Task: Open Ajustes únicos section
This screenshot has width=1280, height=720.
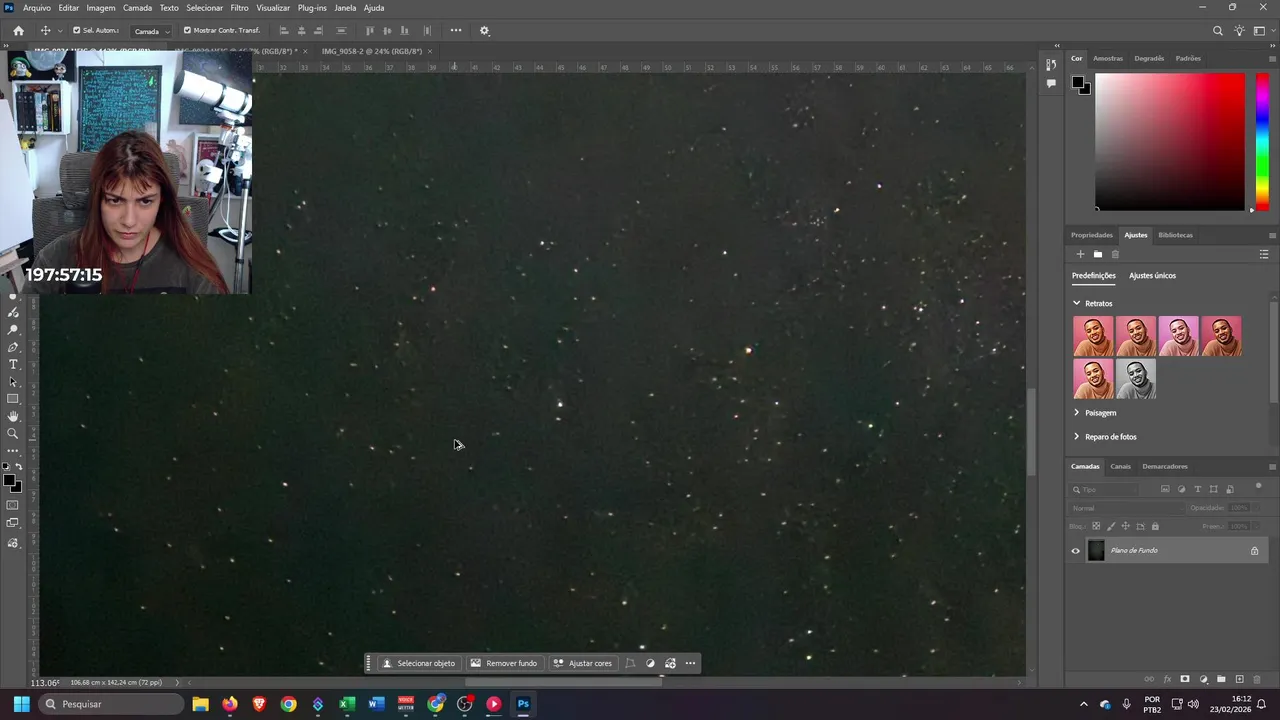Action: point(1152,275)
